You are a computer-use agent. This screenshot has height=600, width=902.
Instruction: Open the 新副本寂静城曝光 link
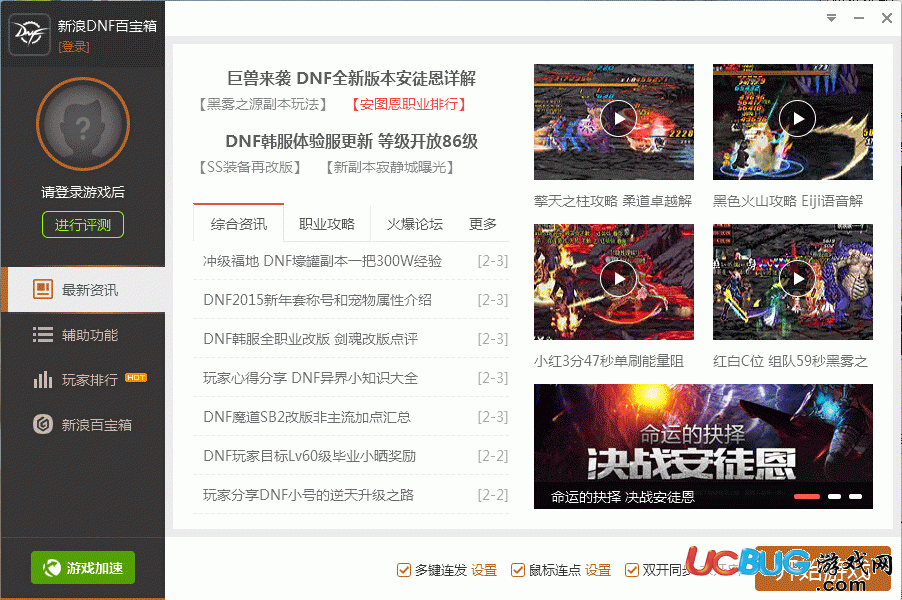389,167
